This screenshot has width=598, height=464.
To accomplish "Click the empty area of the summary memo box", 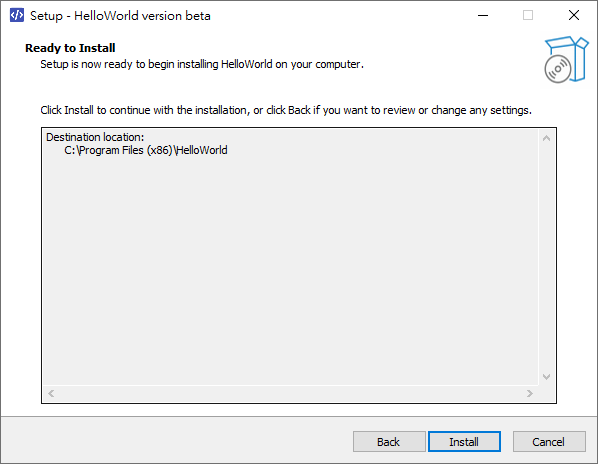I will (x=290, y=267).
